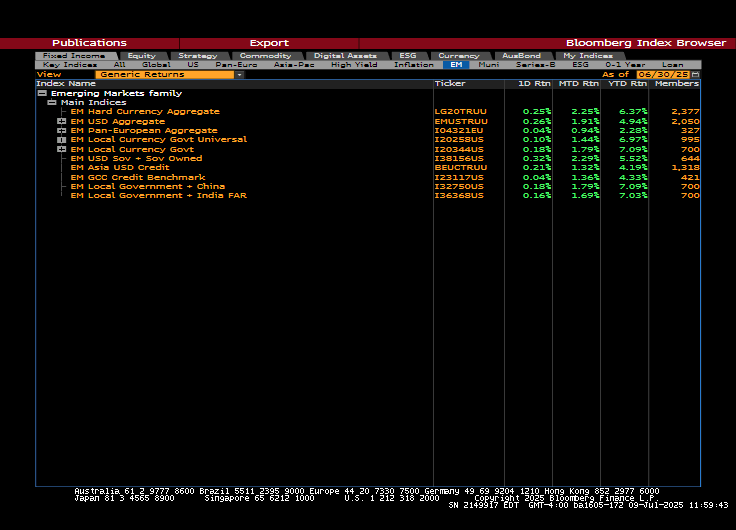Open the Generic Returns view dropdown arrow
This screenshot has width=736, height=530.
pyautogui.click(x=239, y=75)
